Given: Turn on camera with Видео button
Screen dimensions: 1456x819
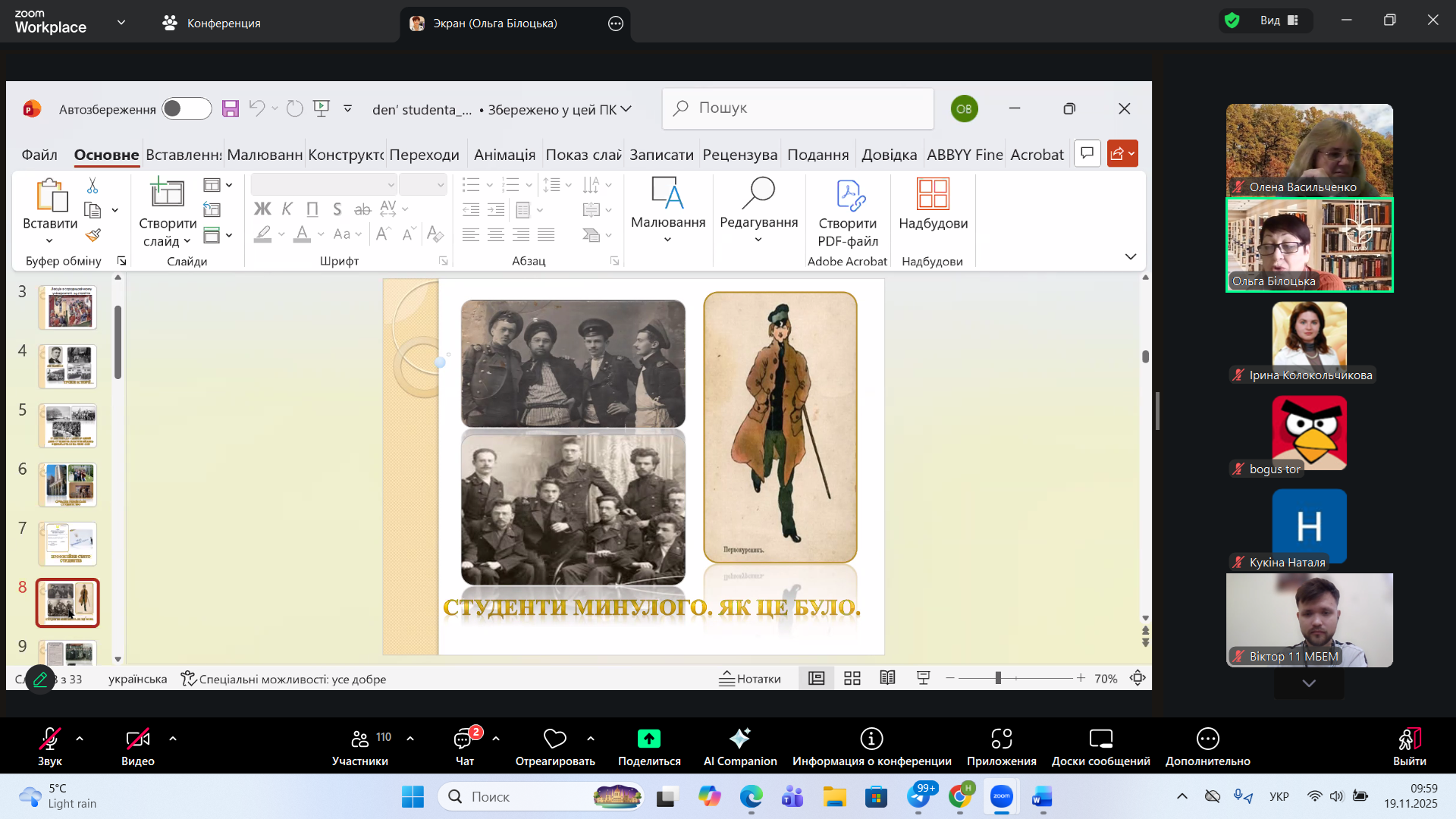Looking at the screenshot, I should pyautogui.click(x=138, y=746).
